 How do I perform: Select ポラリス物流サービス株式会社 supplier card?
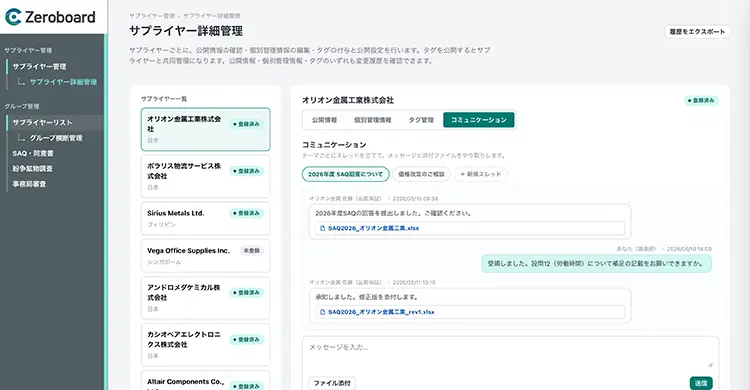click(x=205, y=176)
